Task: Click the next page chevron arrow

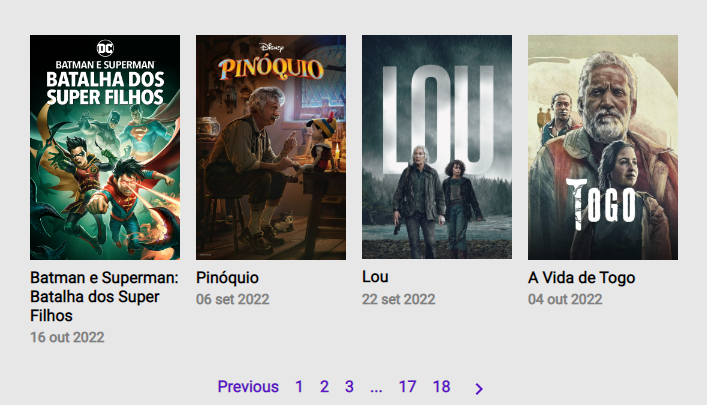Action: [479, 388]
